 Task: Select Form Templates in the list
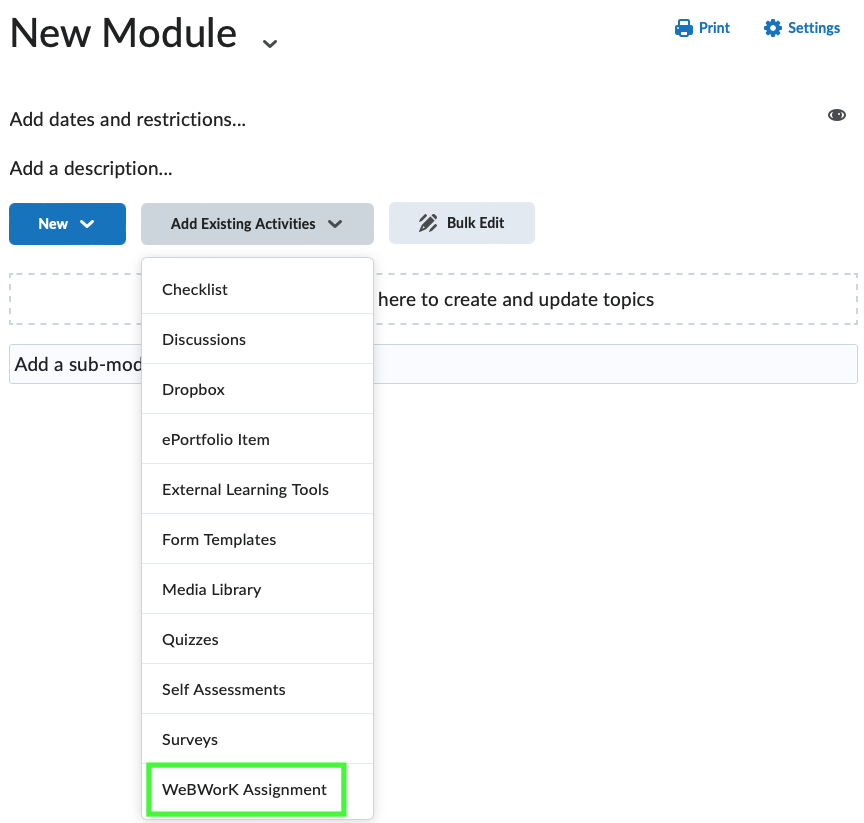point(257,539)
